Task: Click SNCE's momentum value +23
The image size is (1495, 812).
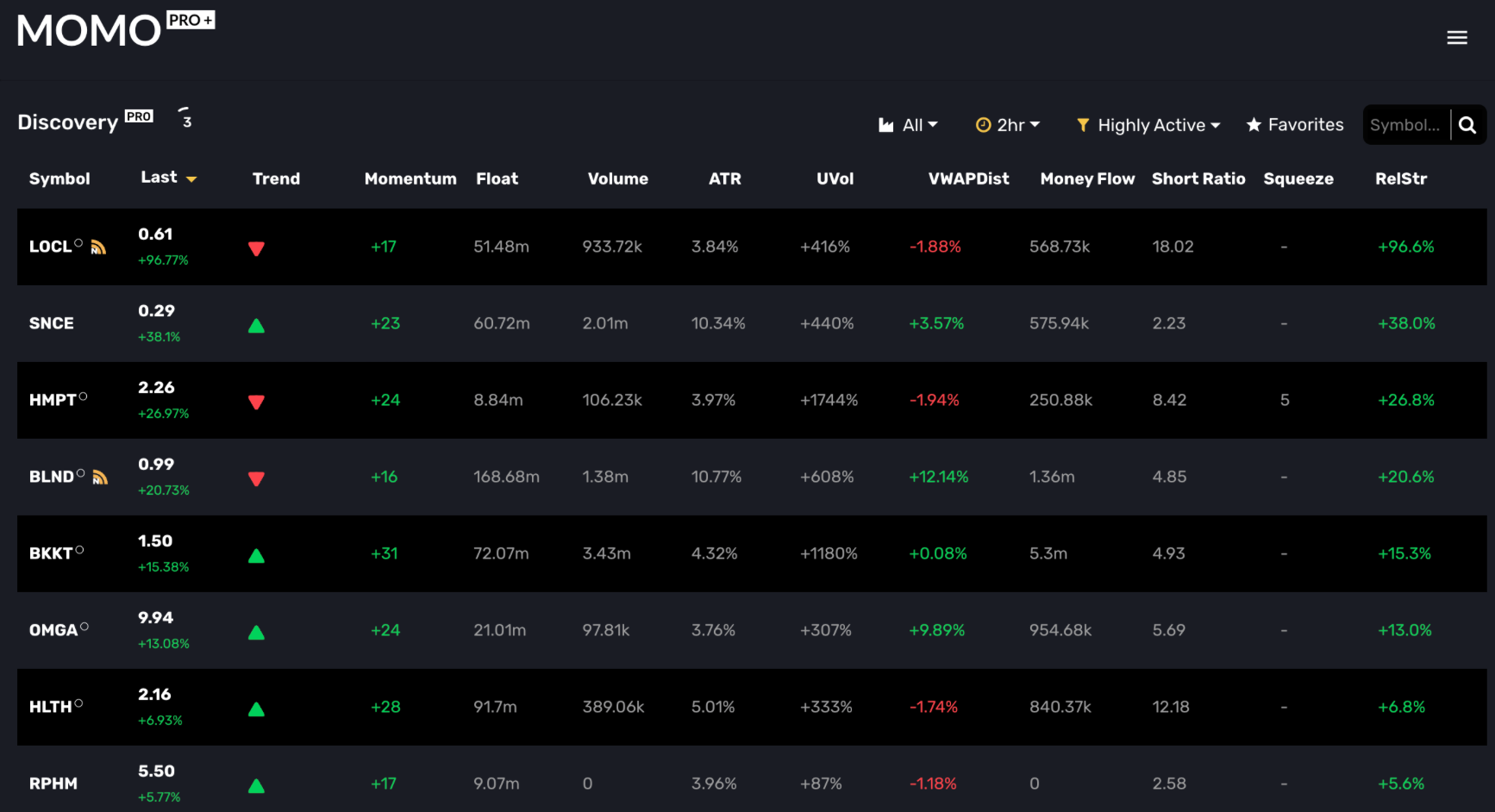Action: (385, 323)
